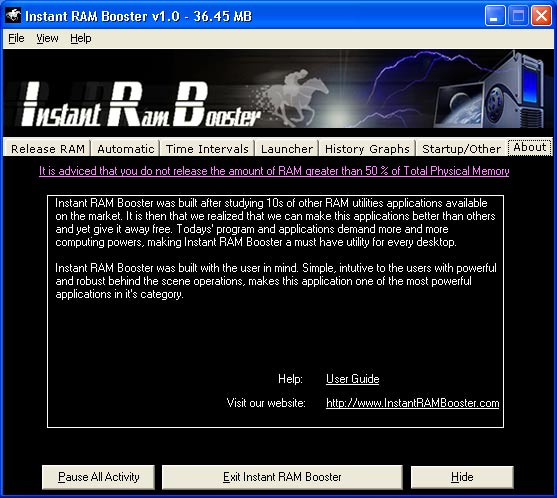Click Exit Instant RAM Booster button
557x498 pixels.
(x=282, y=477)
